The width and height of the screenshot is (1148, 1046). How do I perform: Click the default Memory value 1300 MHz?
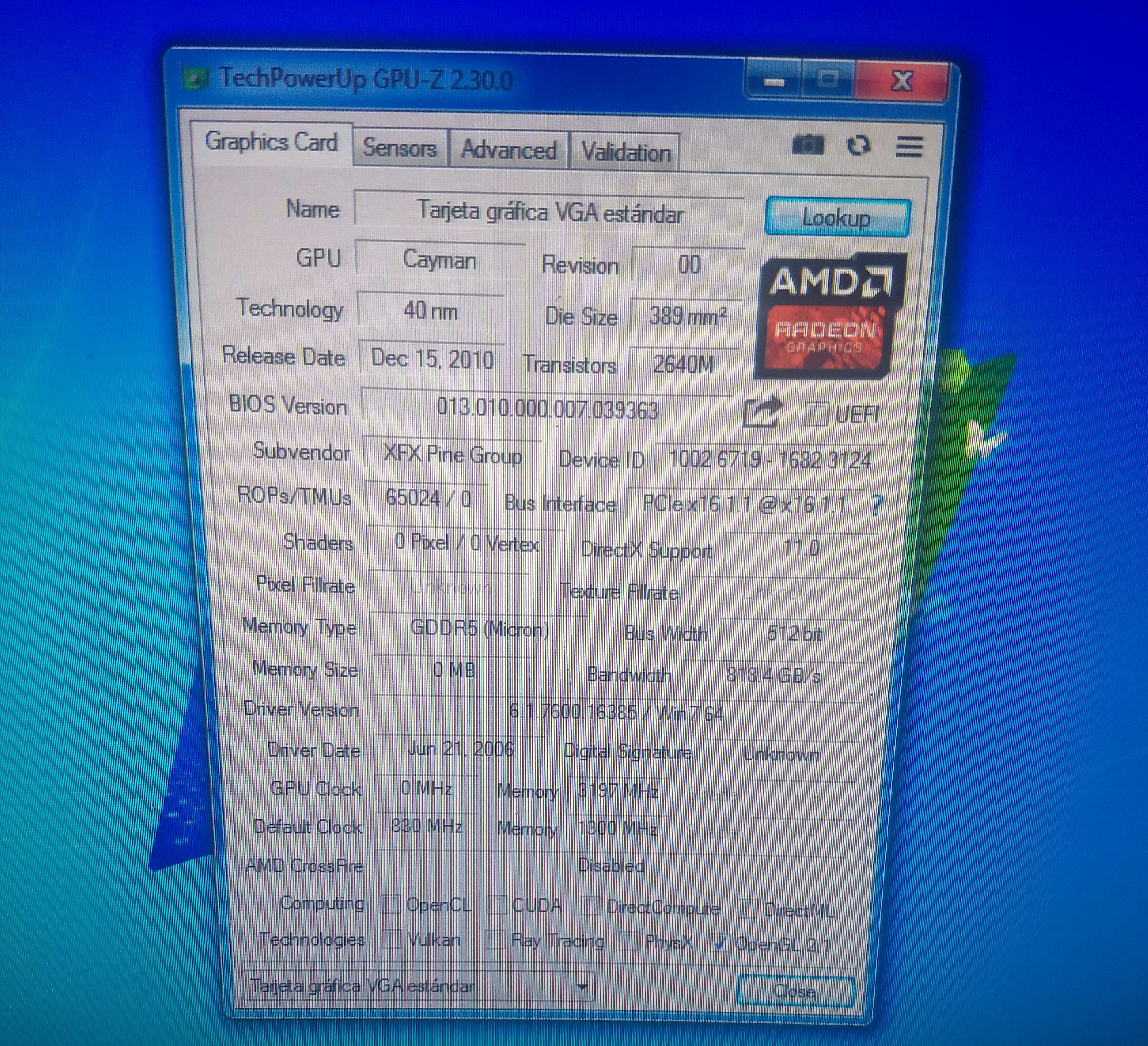click(617, 828)
